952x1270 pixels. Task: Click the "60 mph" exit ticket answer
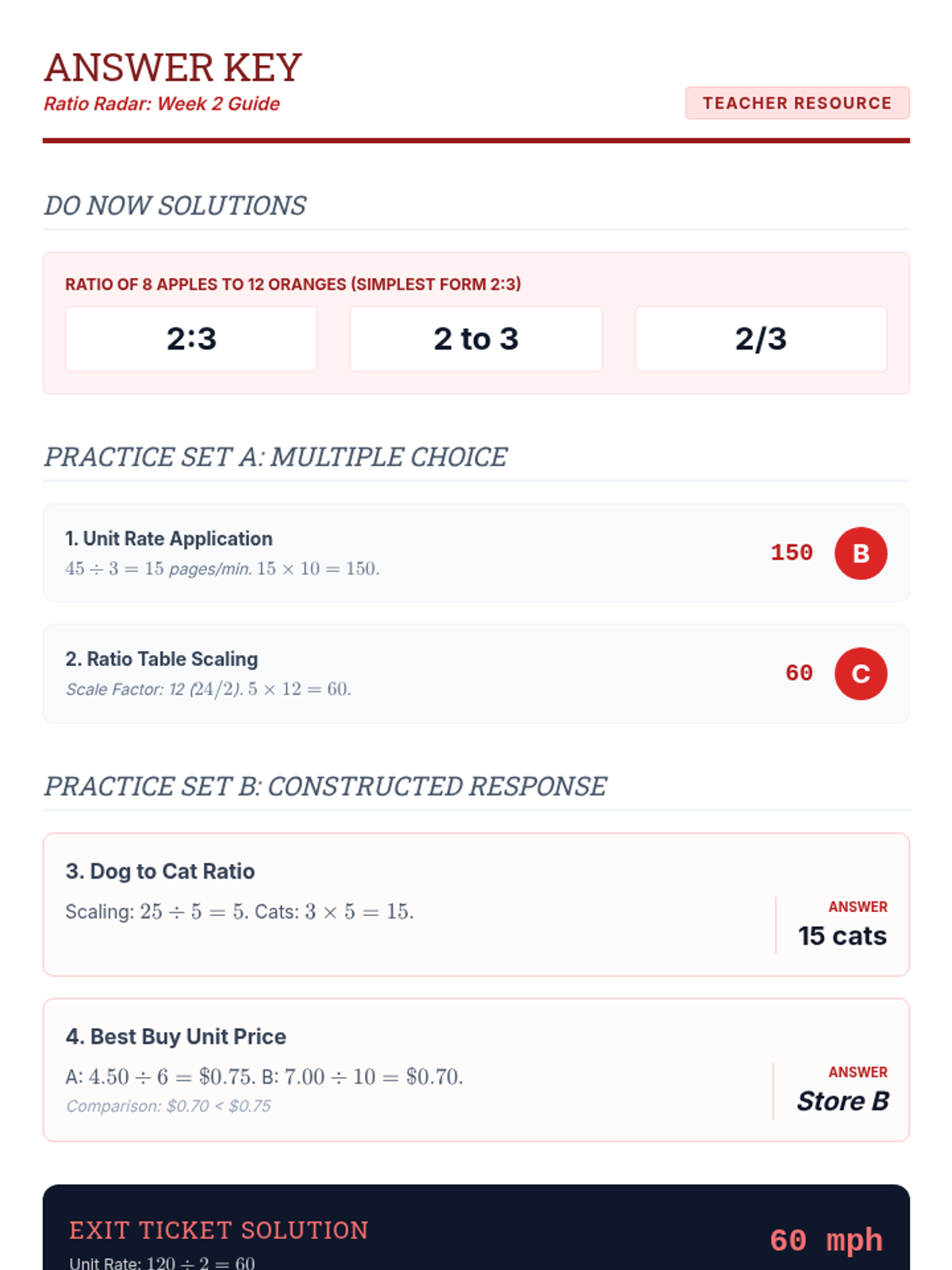tap(826, 1241)
